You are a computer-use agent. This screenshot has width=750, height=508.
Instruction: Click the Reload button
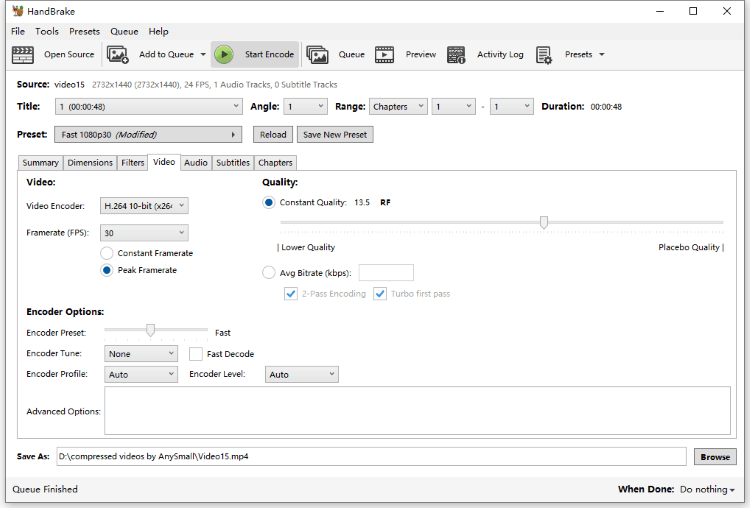(x=273, y=135)
